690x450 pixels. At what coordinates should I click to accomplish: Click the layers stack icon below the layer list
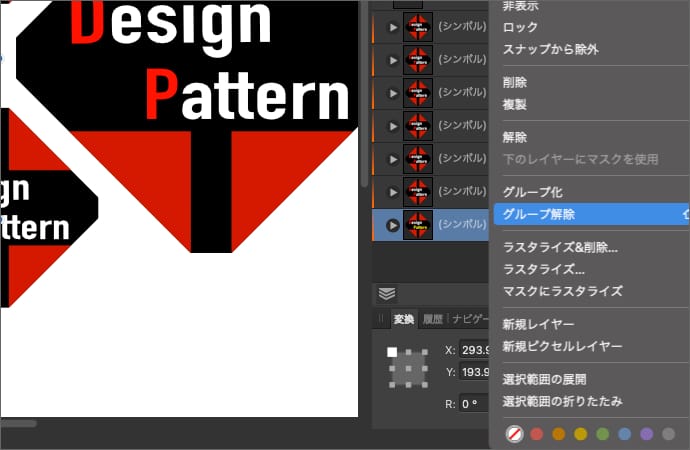(x=387, y=293)
